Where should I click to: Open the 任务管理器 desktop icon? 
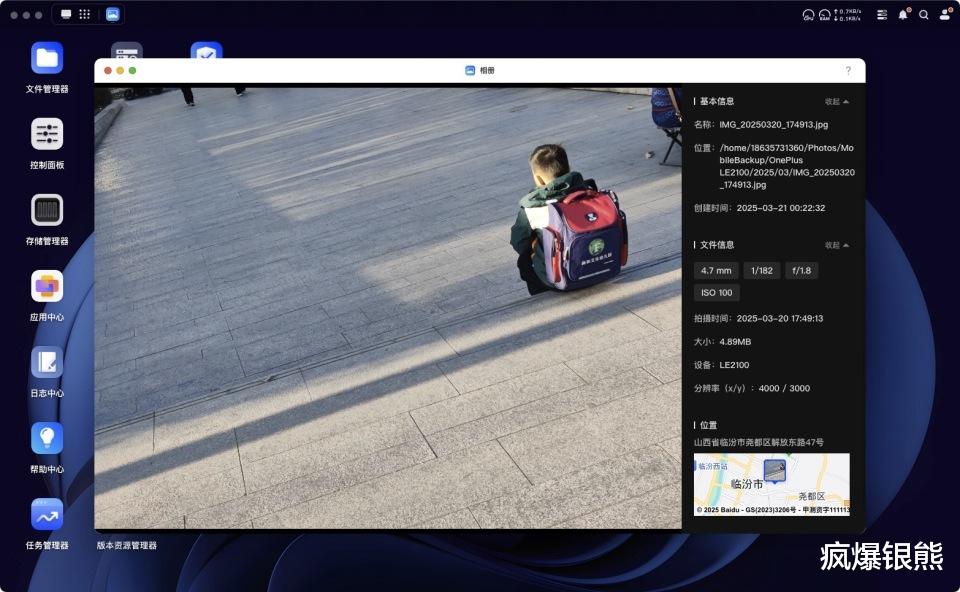pyautogui.click(x=47, y=514)
